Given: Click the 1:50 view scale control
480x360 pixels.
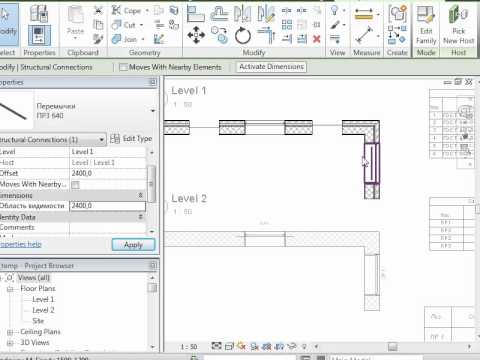Looking at the screenshot, I should [x=189, y=347].
